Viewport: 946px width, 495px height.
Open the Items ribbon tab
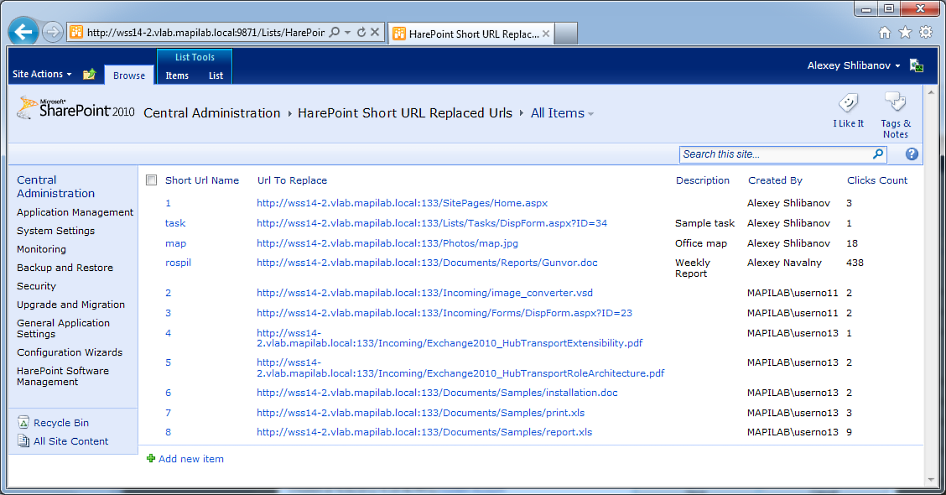tap(177, 75)
